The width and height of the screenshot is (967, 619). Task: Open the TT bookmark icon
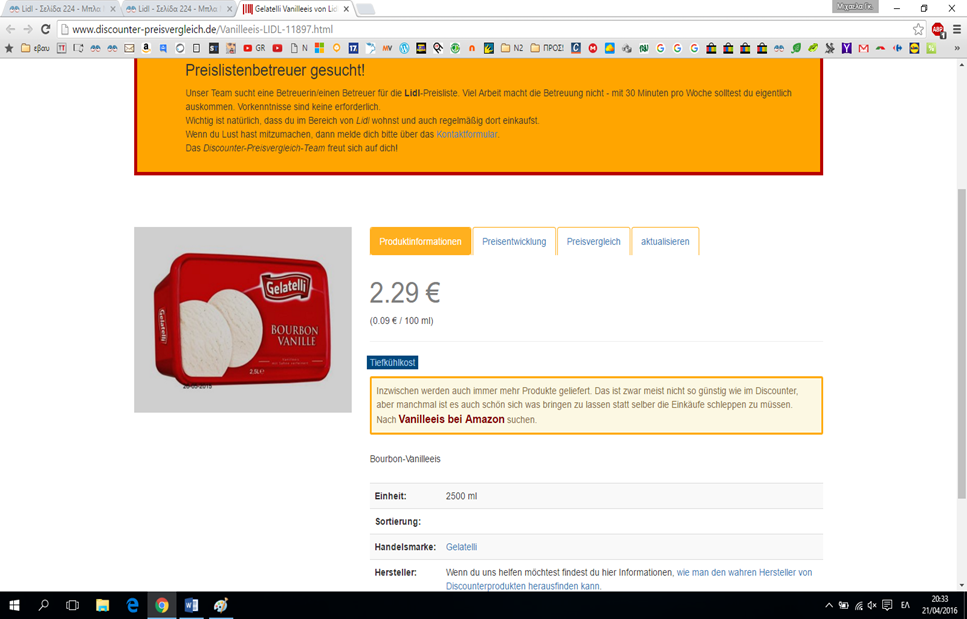[62, 48]
